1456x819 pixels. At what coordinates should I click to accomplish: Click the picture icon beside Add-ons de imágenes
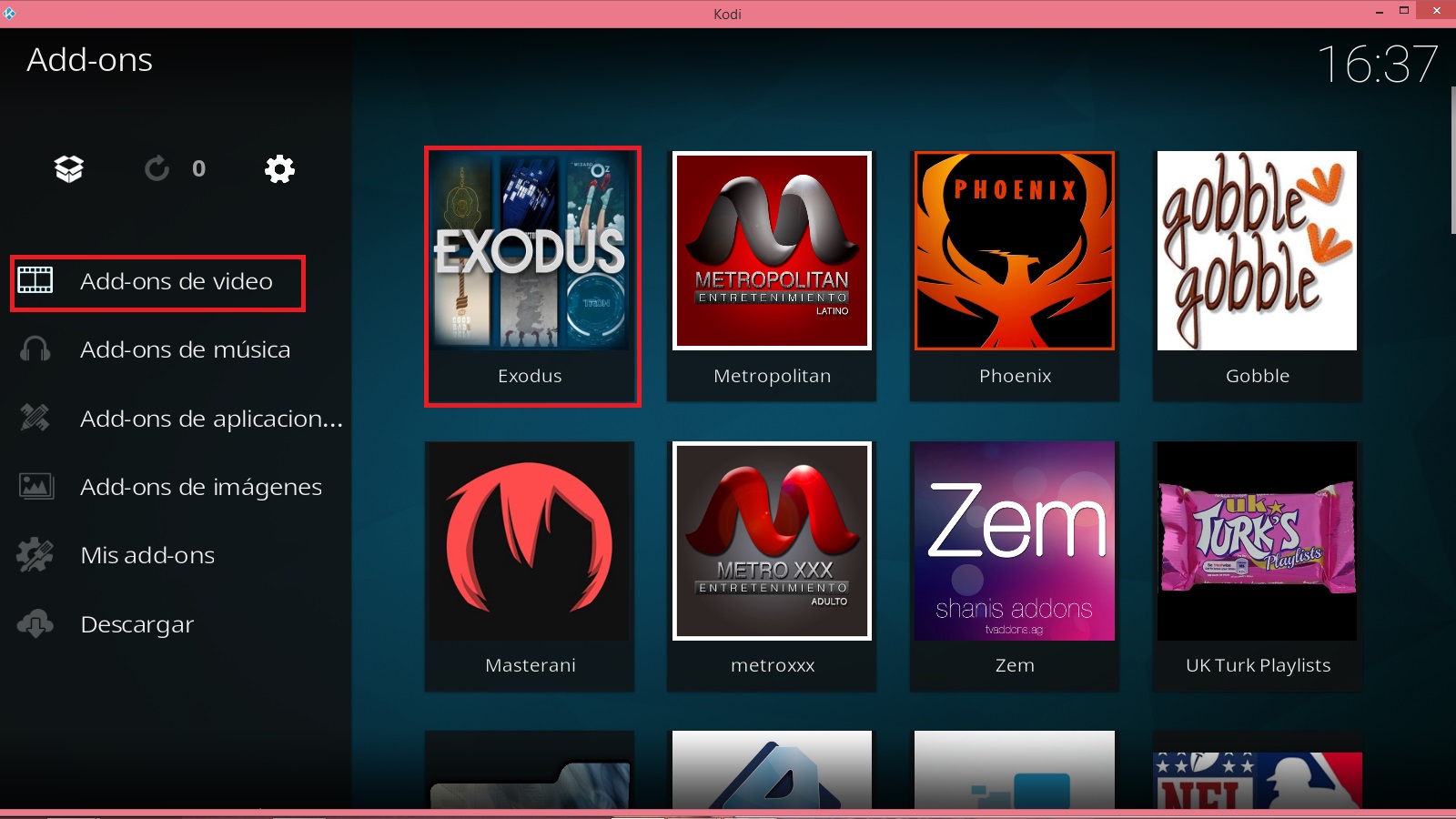[x=35, y=487]
